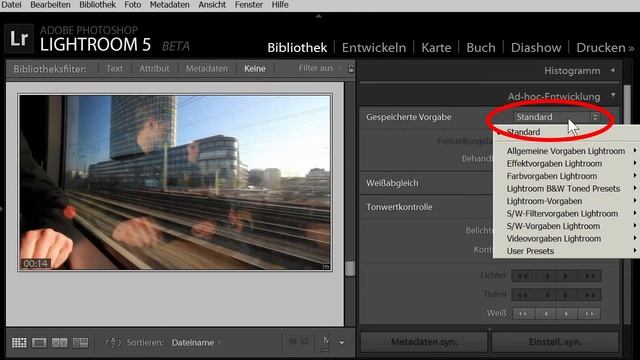The width and height of the screenshot is (640, 360).
Task: Click Metadaten syn. button
Action: pos(424,342)
